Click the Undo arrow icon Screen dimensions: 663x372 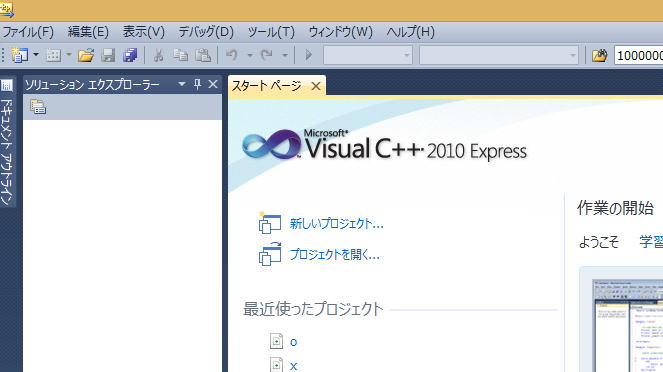coord(232,55)
